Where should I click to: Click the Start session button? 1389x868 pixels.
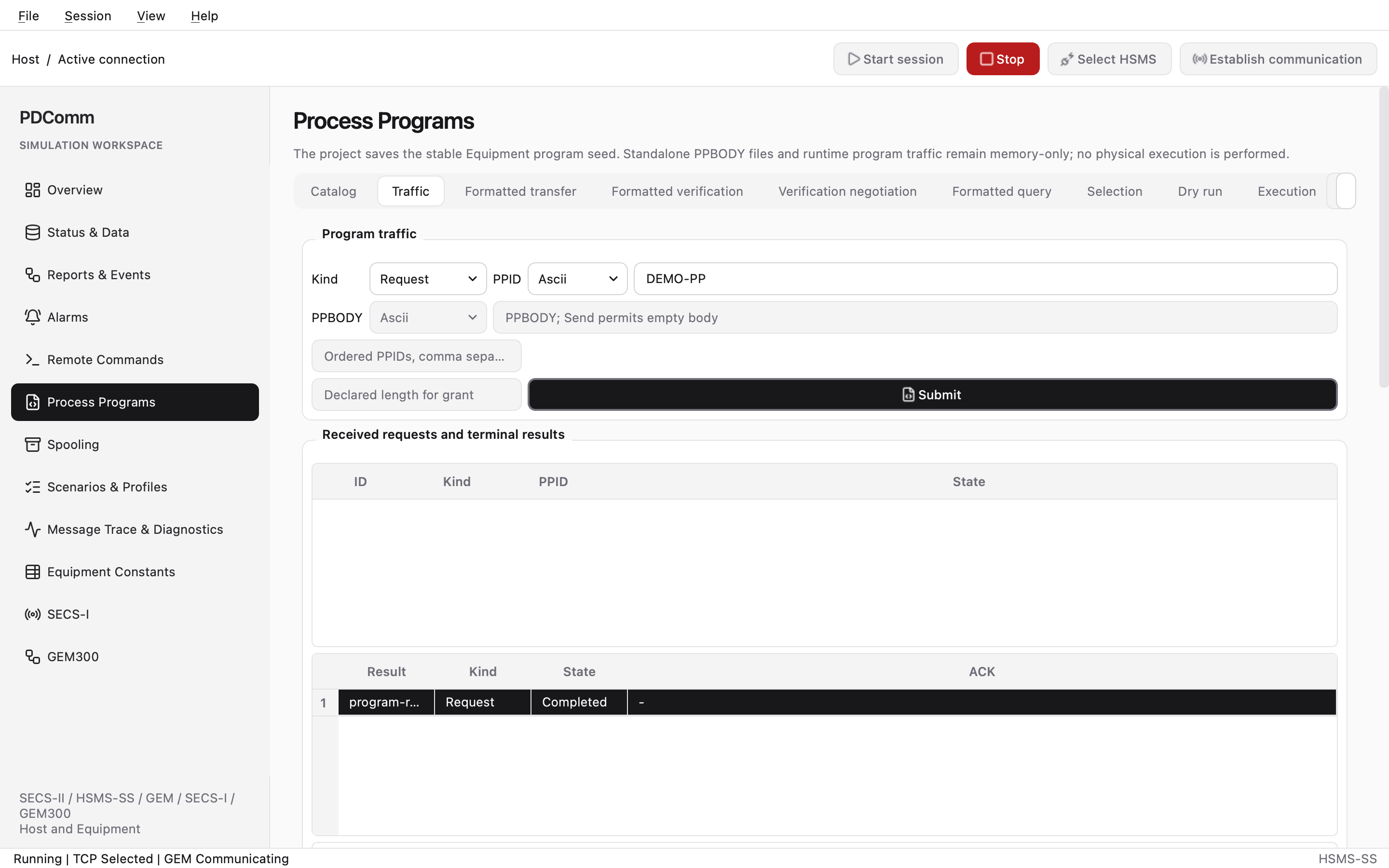(x=896, y=59)
